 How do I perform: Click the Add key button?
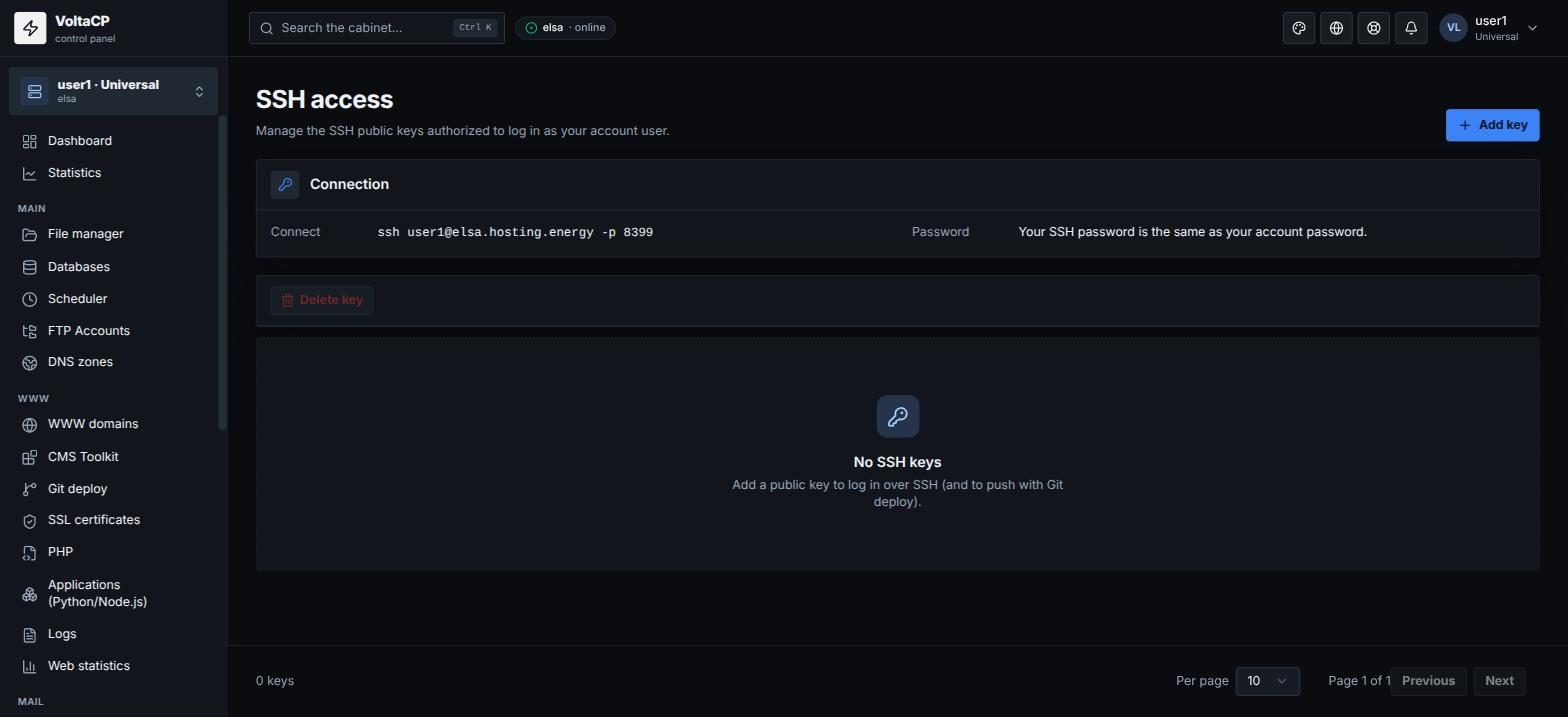click(1492, 125)
